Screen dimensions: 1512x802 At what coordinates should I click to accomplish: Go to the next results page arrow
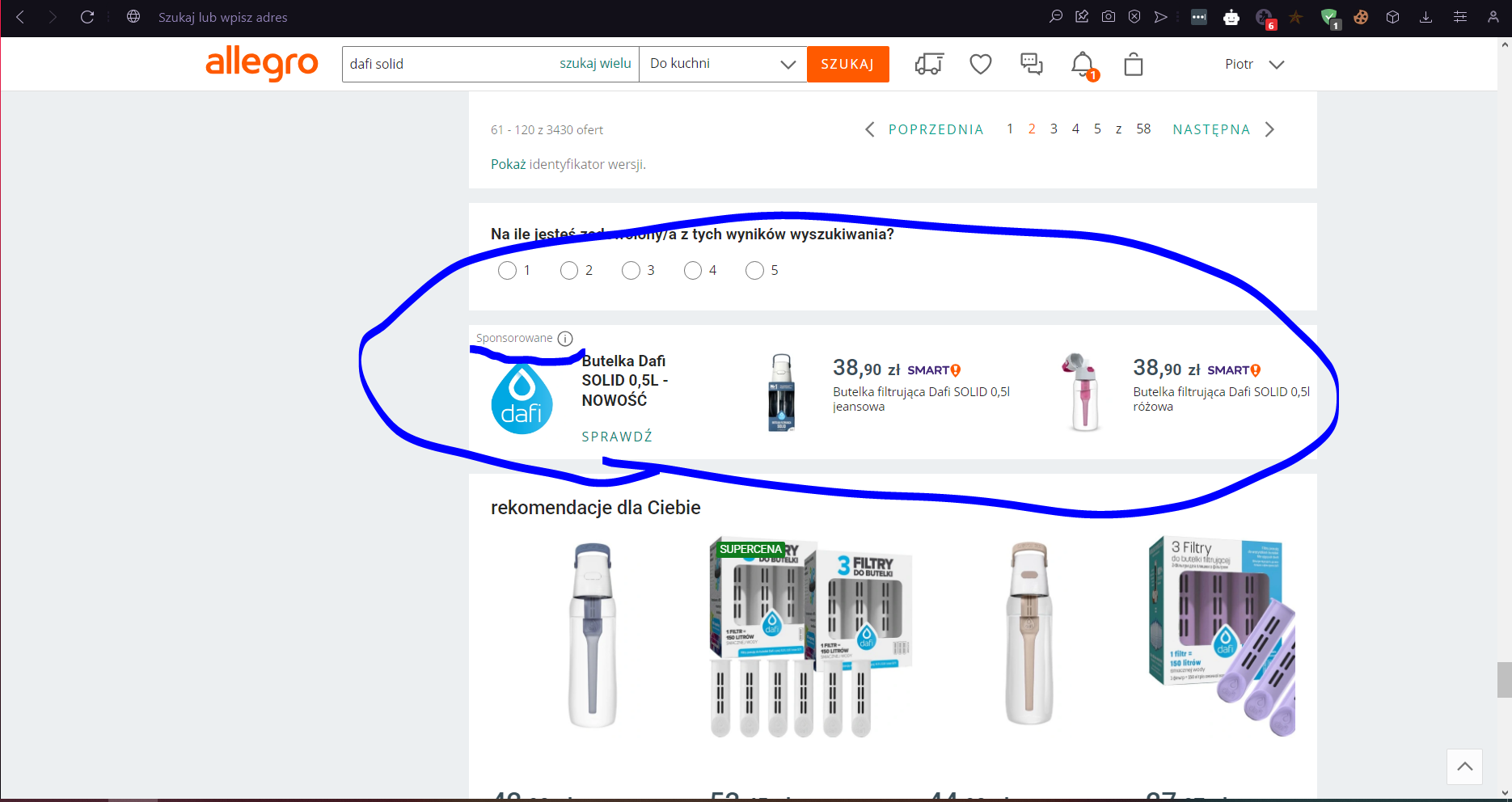tap(1269, 129)
